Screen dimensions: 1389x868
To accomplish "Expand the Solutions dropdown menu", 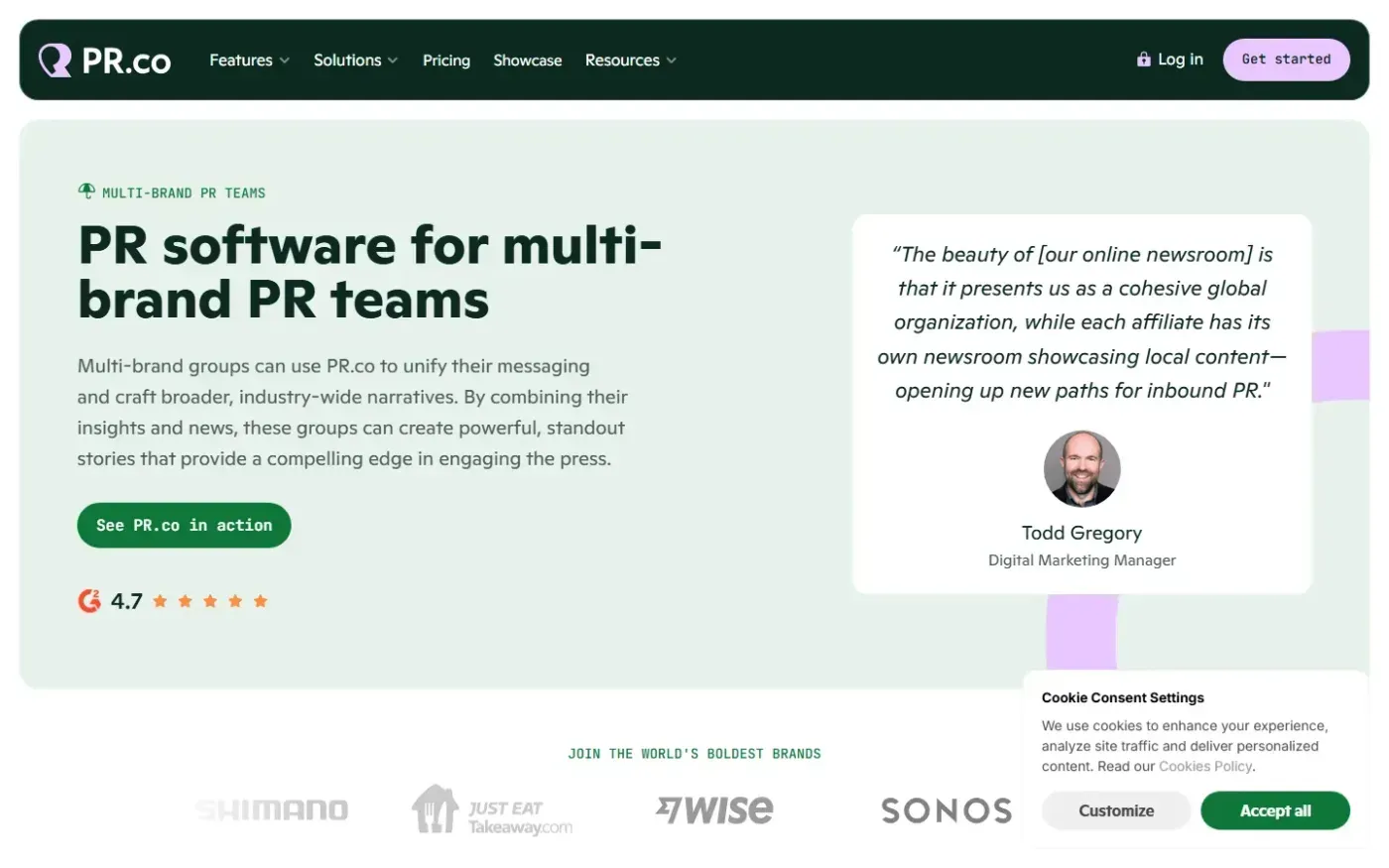I will pyautogui.click(x=355, y=61).
